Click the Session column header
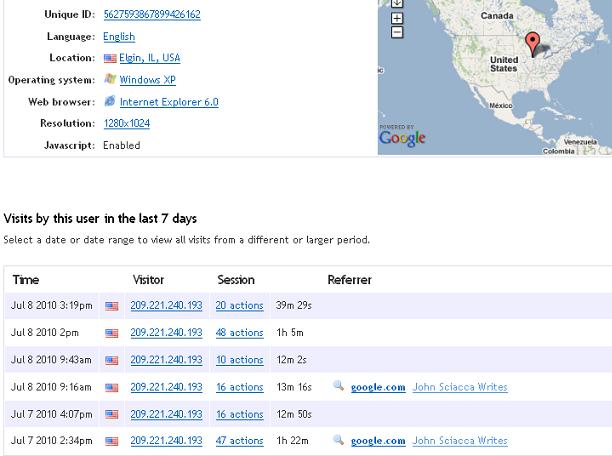The width and height of the screenshot is (612, 456). 236,280
